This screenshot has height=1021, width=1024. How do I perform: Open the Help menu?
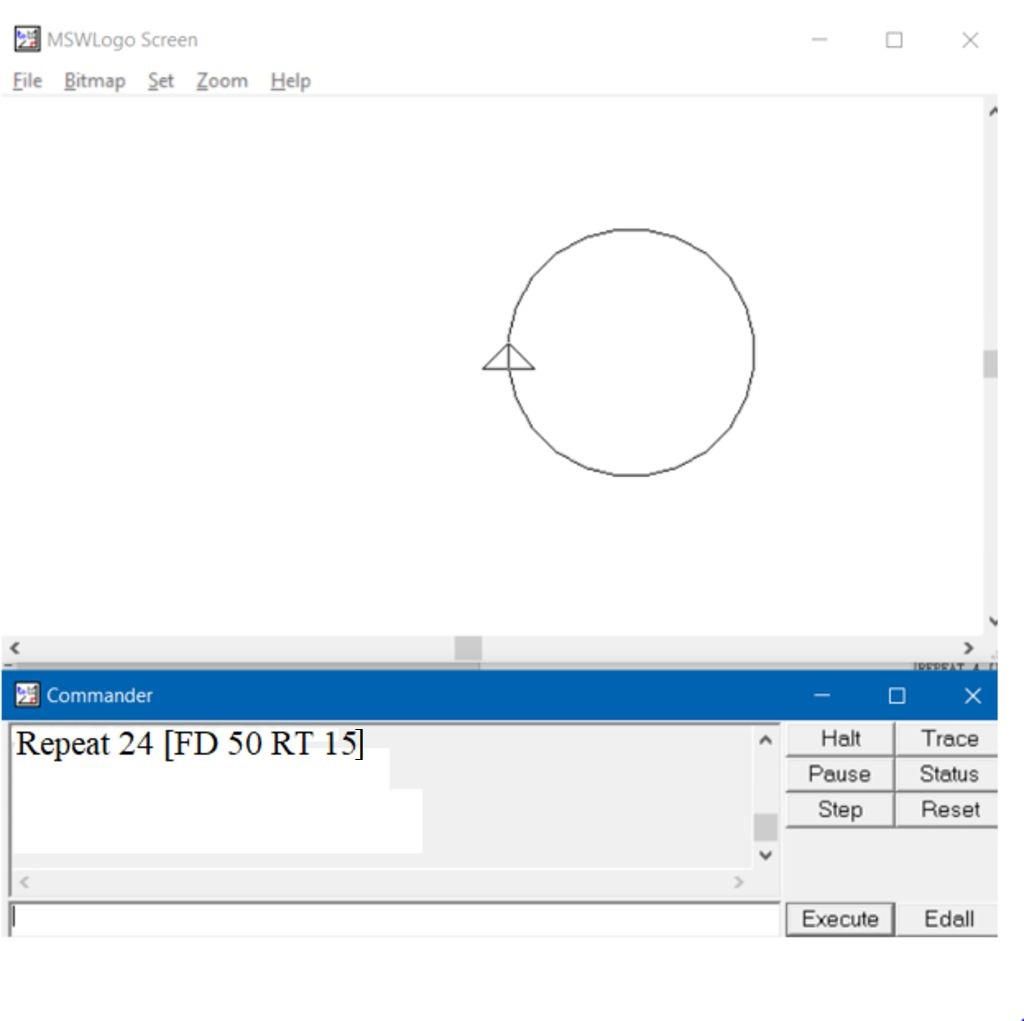[x=291, y=81]
